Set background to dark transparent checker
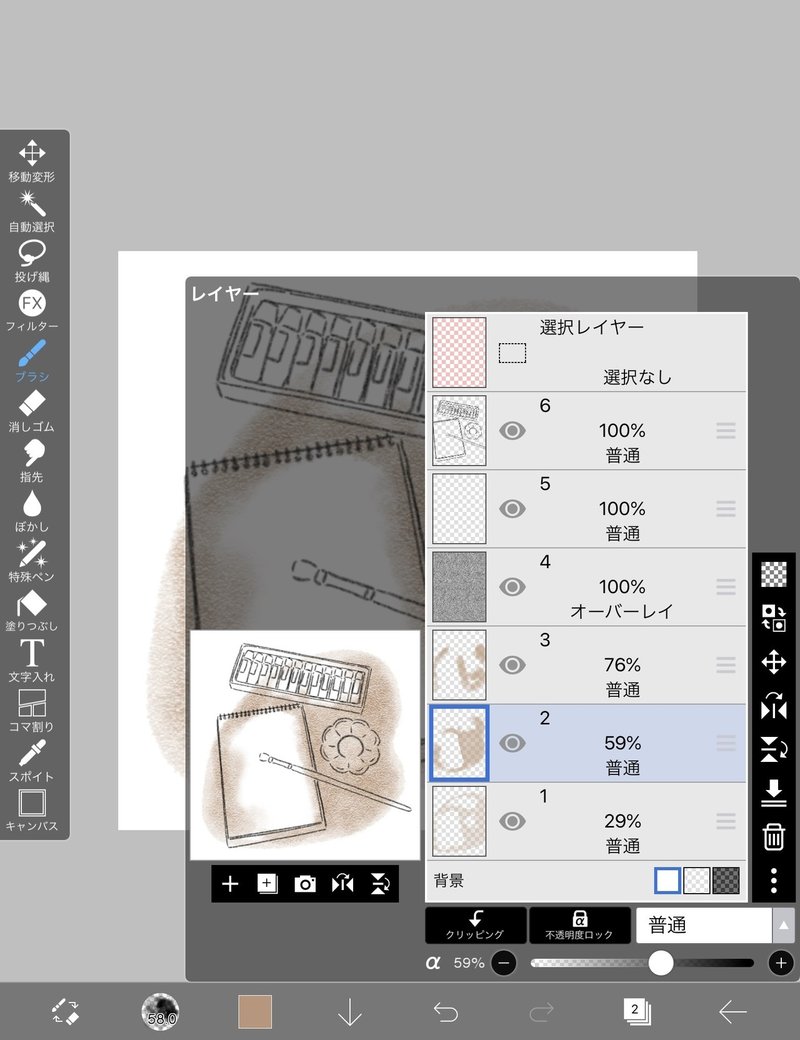The height and width of the screenshot is (1040, 800). (x=726, y=881)
